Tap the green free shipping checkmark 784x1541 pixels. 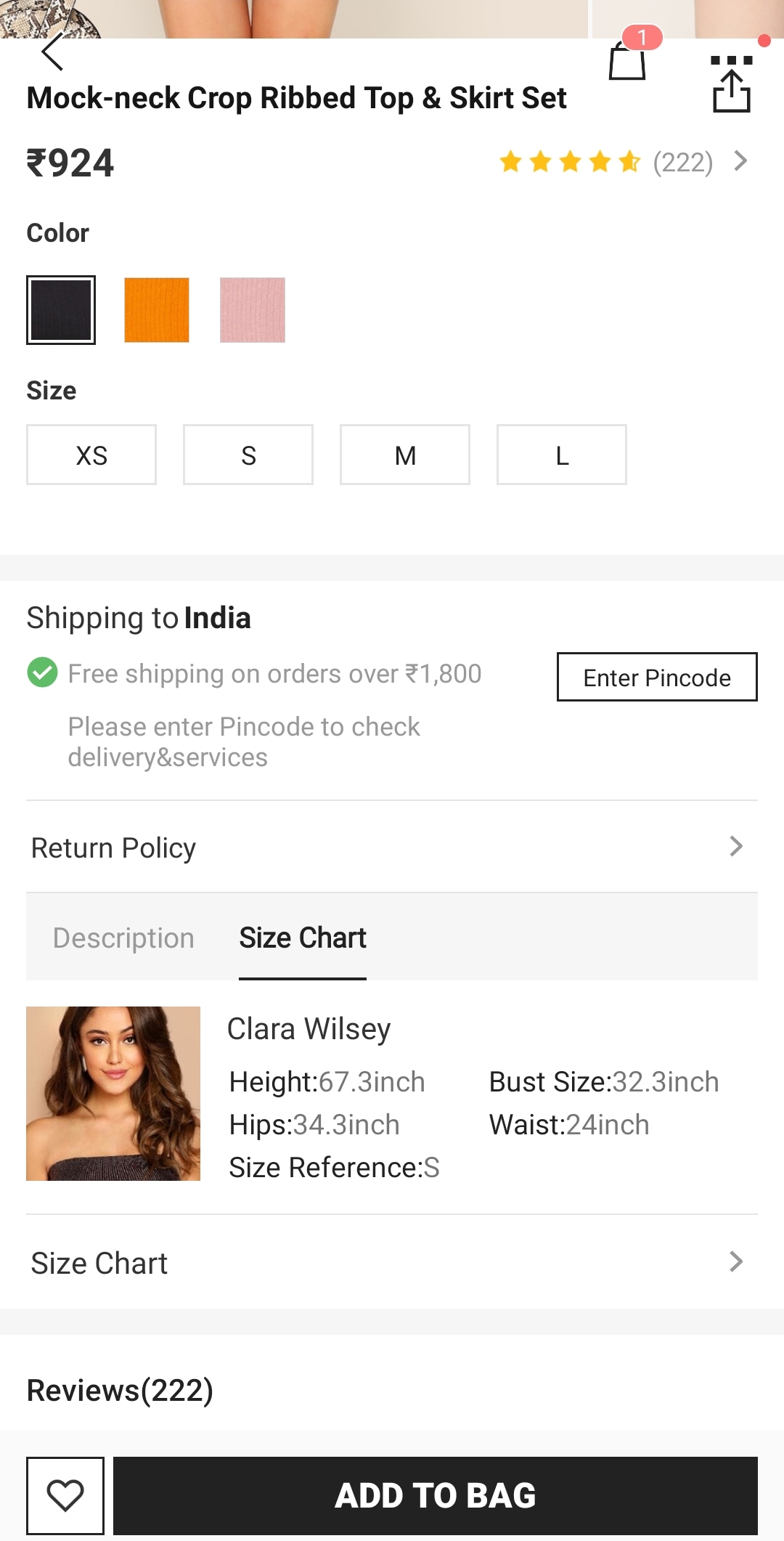click(x=43, y=672)
